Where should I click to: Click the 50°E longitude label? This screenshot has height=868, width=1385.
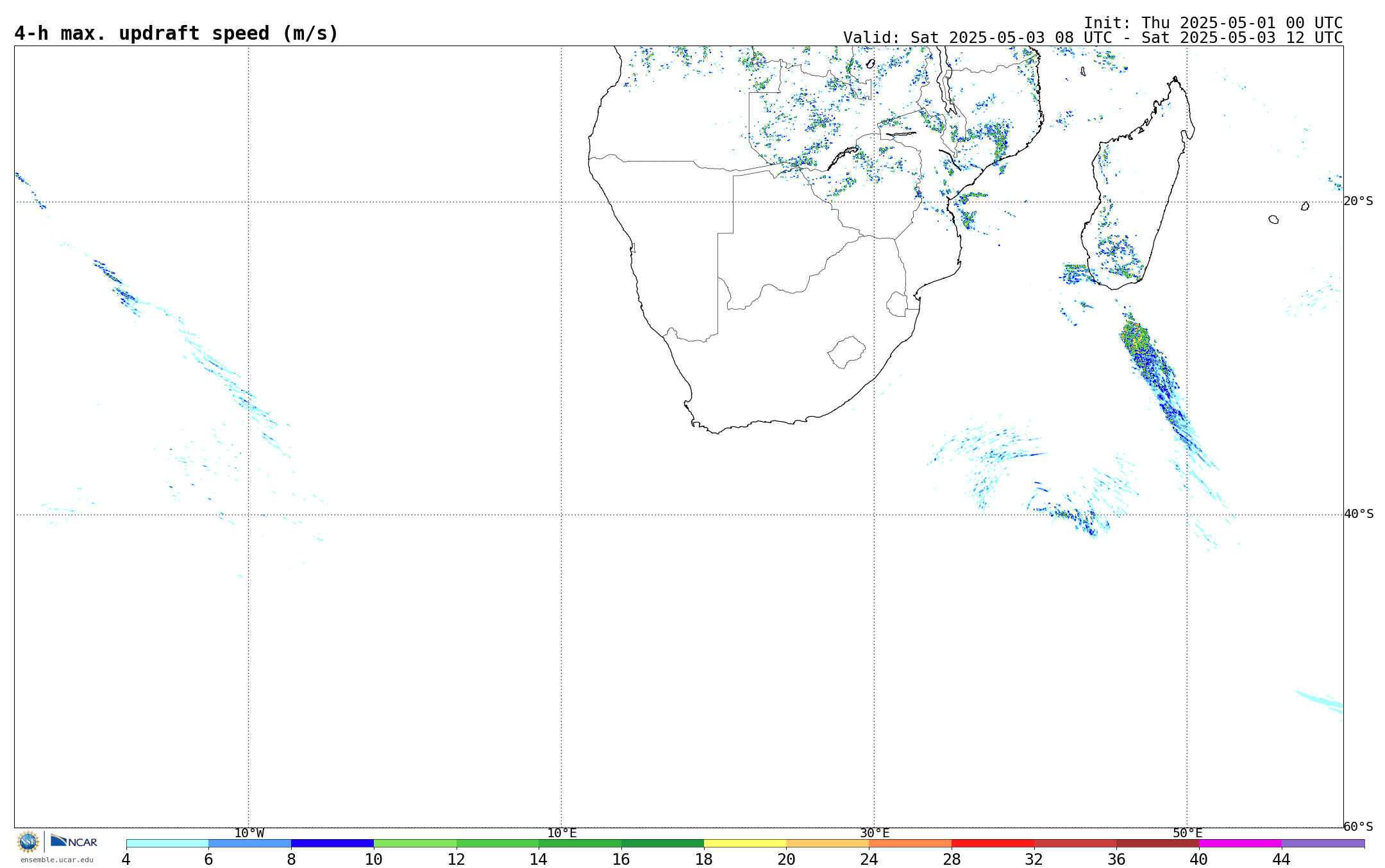coord(1188,833)
